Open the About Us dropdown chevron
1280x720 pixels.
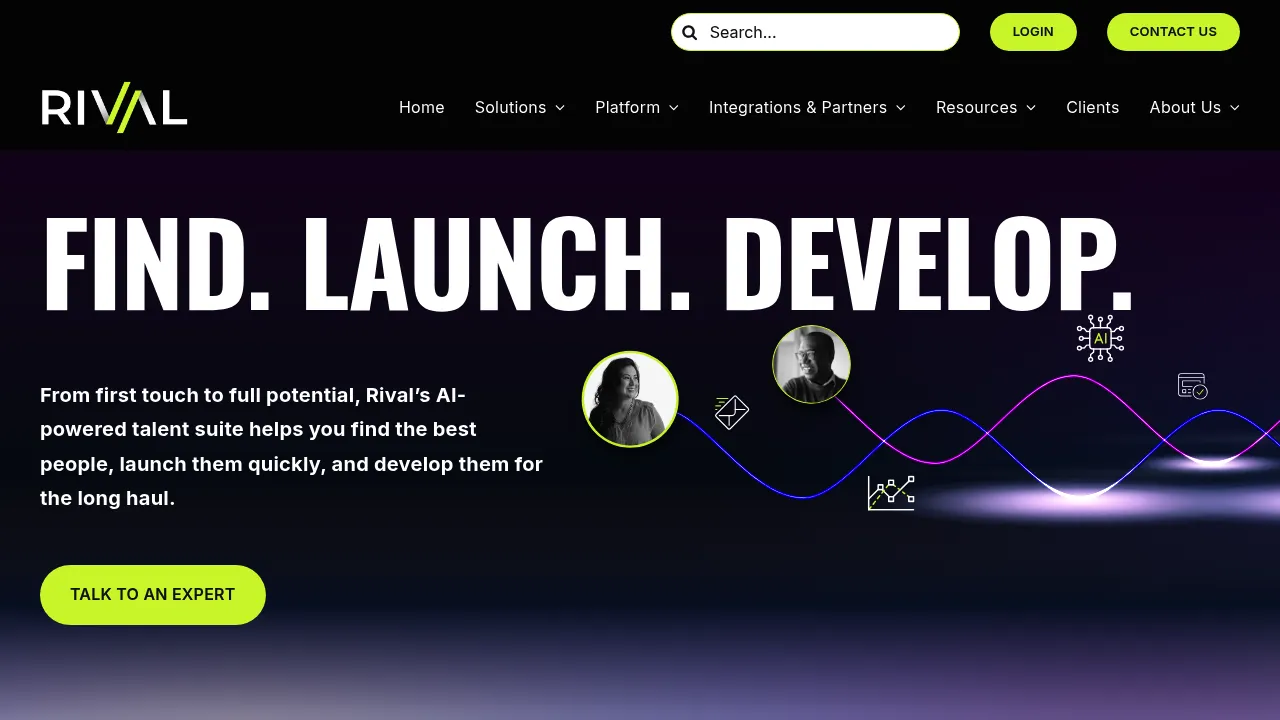coord(1235,107)
